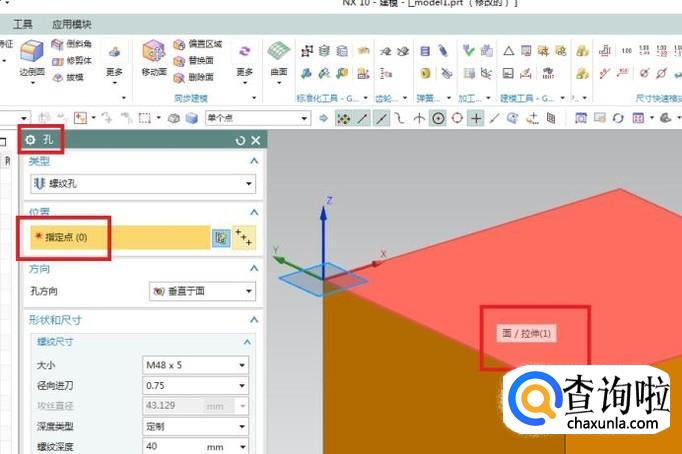This screenshot has width=682, height=454.
Task: Click the Edge Blend (边倒圆) tool
Action: point(32,58)
